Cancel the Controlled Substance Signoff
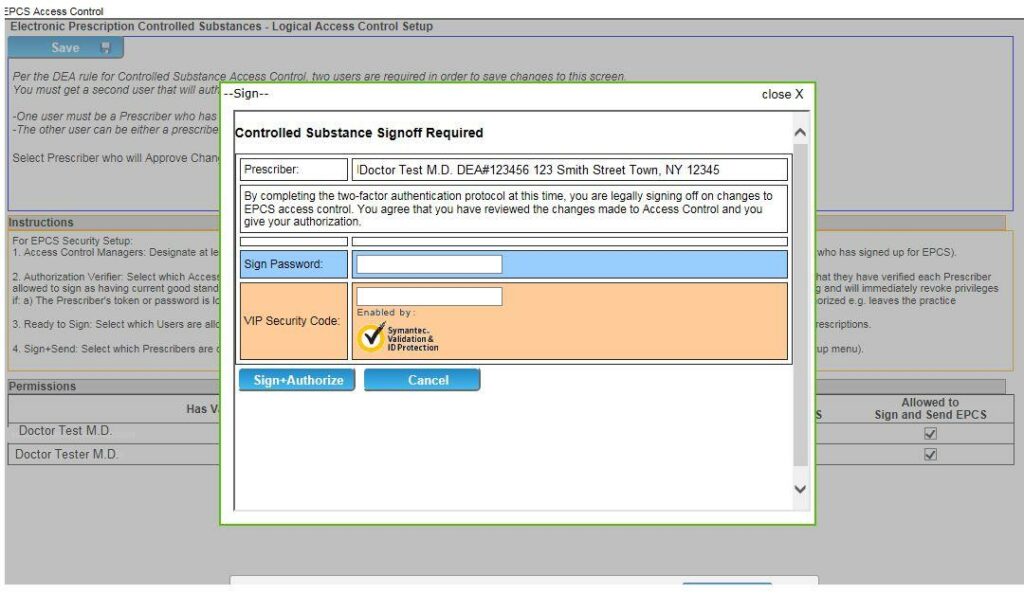The image size is (1024, 594). click(422, 380)
